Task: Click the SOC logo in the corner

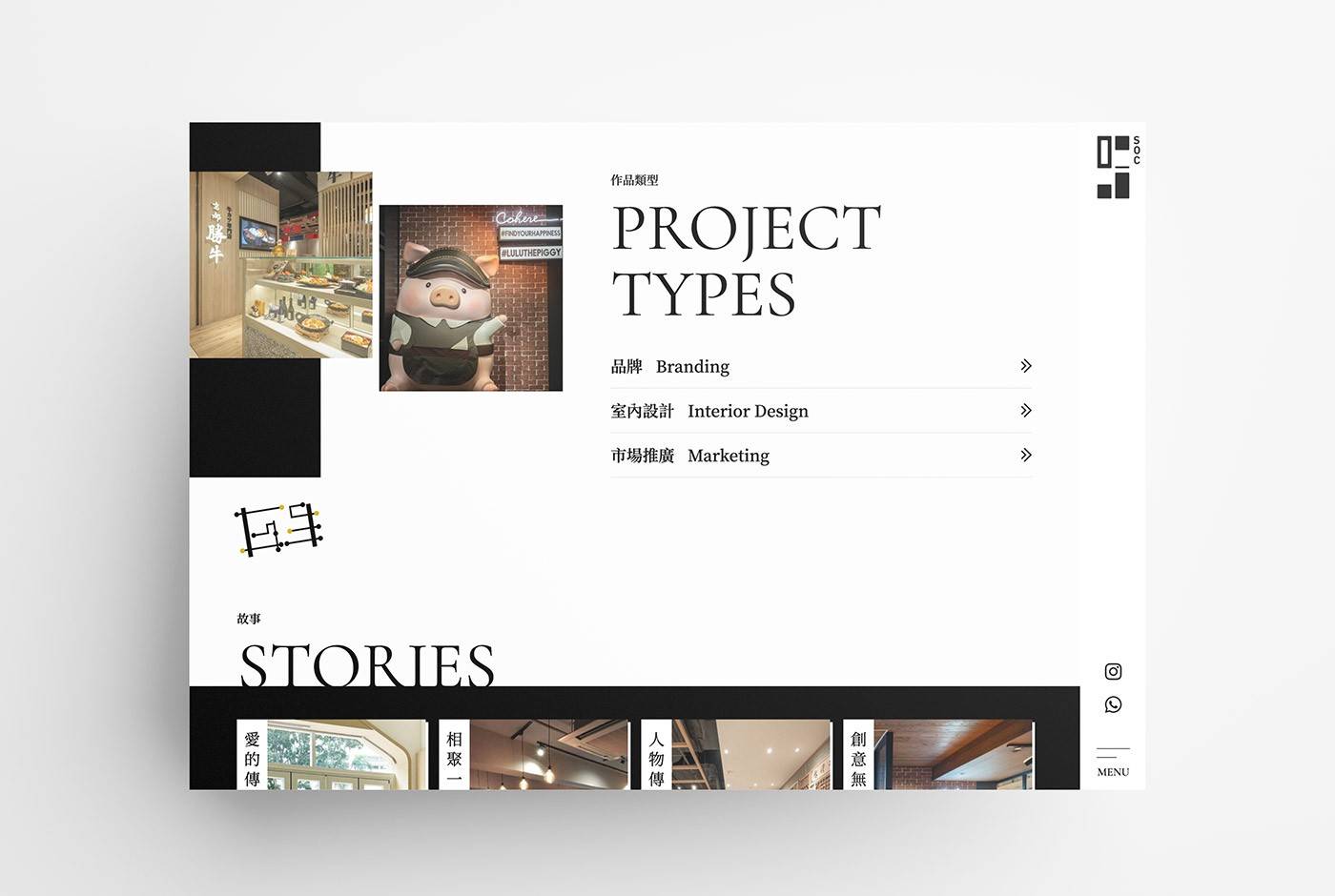Action: pos(1116,167)
